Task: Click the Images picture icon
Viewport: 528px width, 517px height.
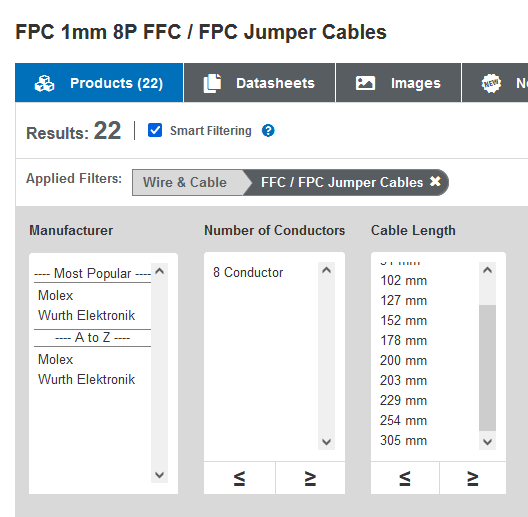Action: click(x=365, y=83)
